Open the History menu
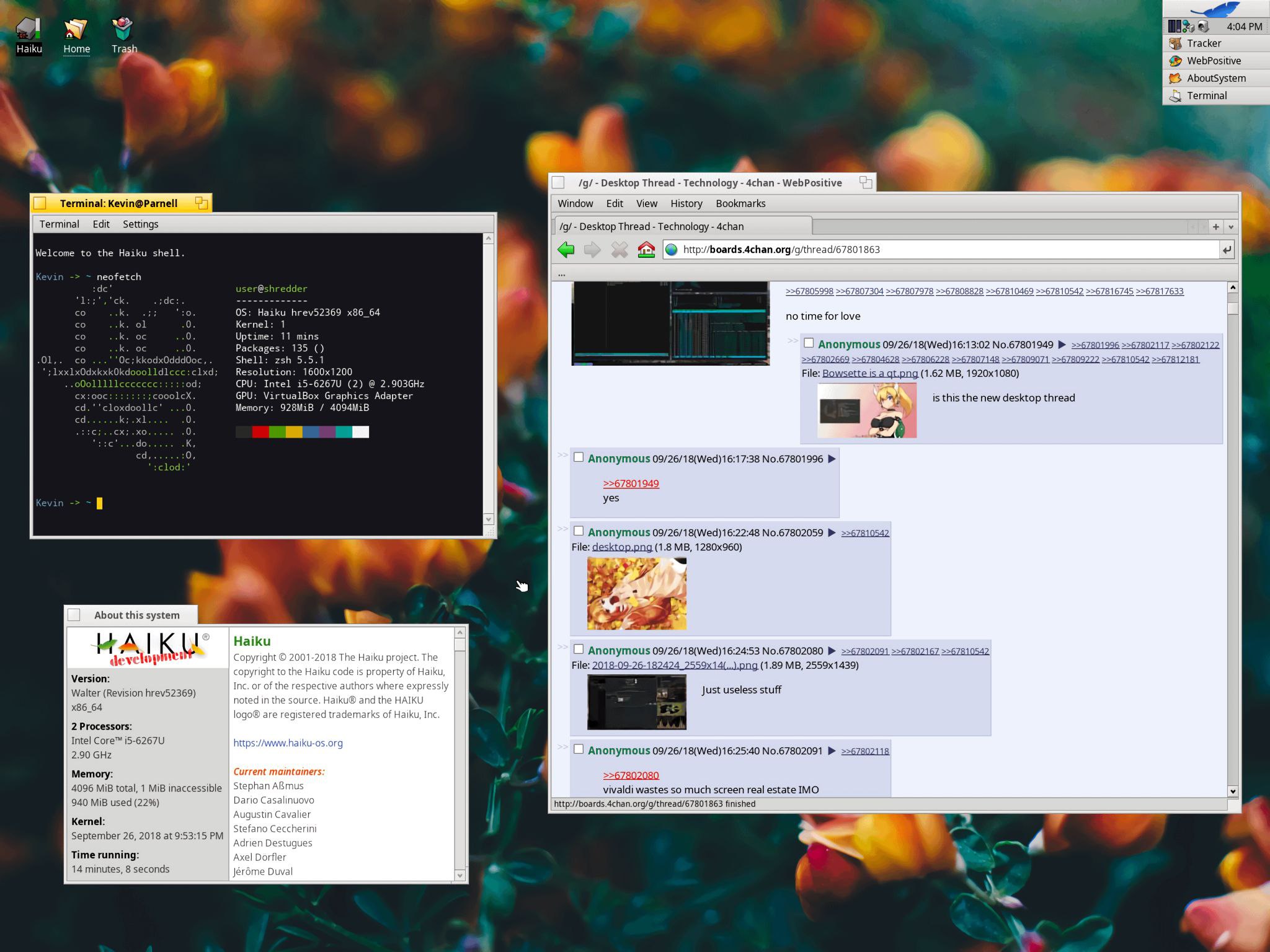This screenshot has width=1270, height=952. pyautogui.click(x=686, y=203)
